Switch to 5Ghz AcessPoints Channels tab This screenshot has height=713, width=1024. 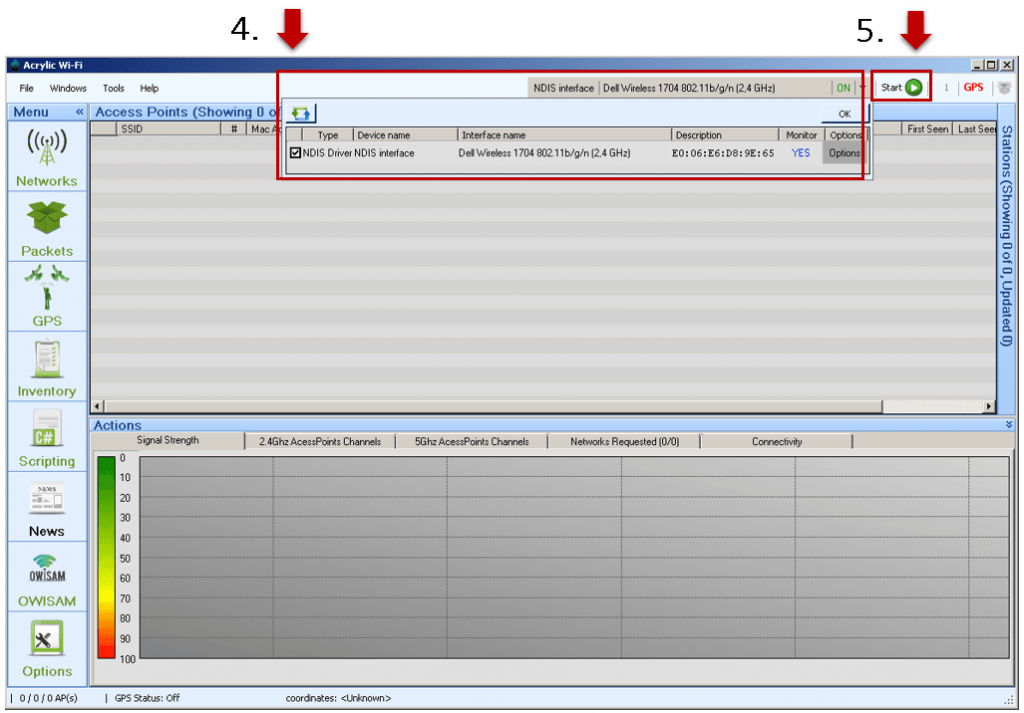point(472,441)
